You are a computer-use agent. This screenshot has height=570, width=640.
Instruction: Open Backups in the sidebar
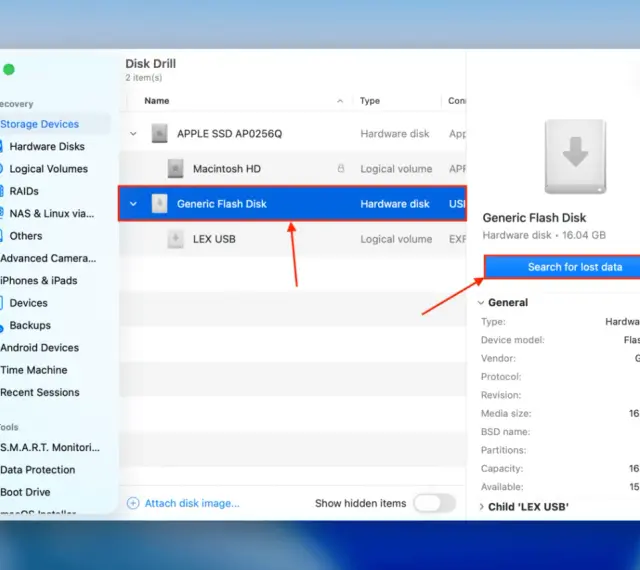(x=30, y=325)
